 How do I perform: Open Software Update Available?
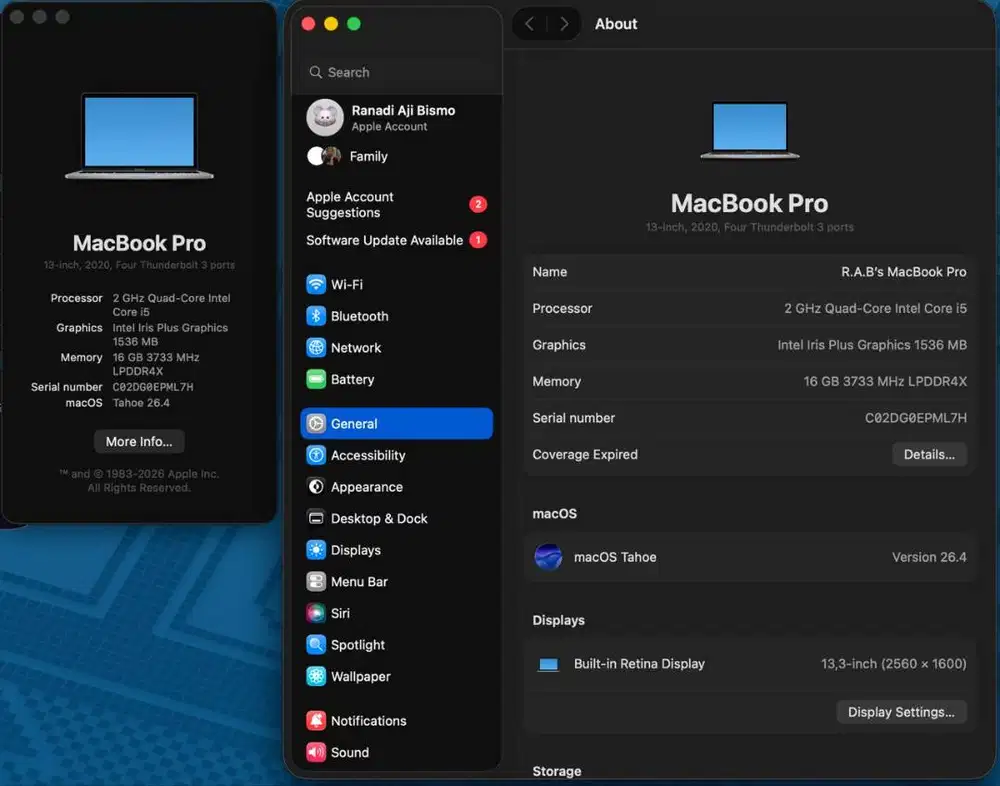(x=397, y=241)
